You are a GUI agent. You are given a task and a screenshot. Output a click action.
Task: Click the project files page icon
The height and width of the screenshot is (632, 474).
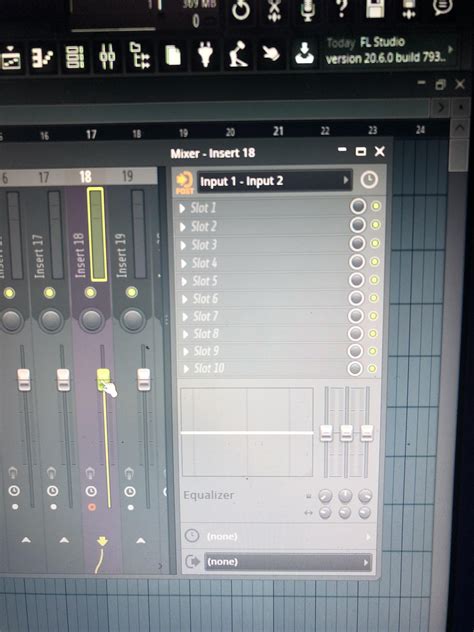(173, 55)
